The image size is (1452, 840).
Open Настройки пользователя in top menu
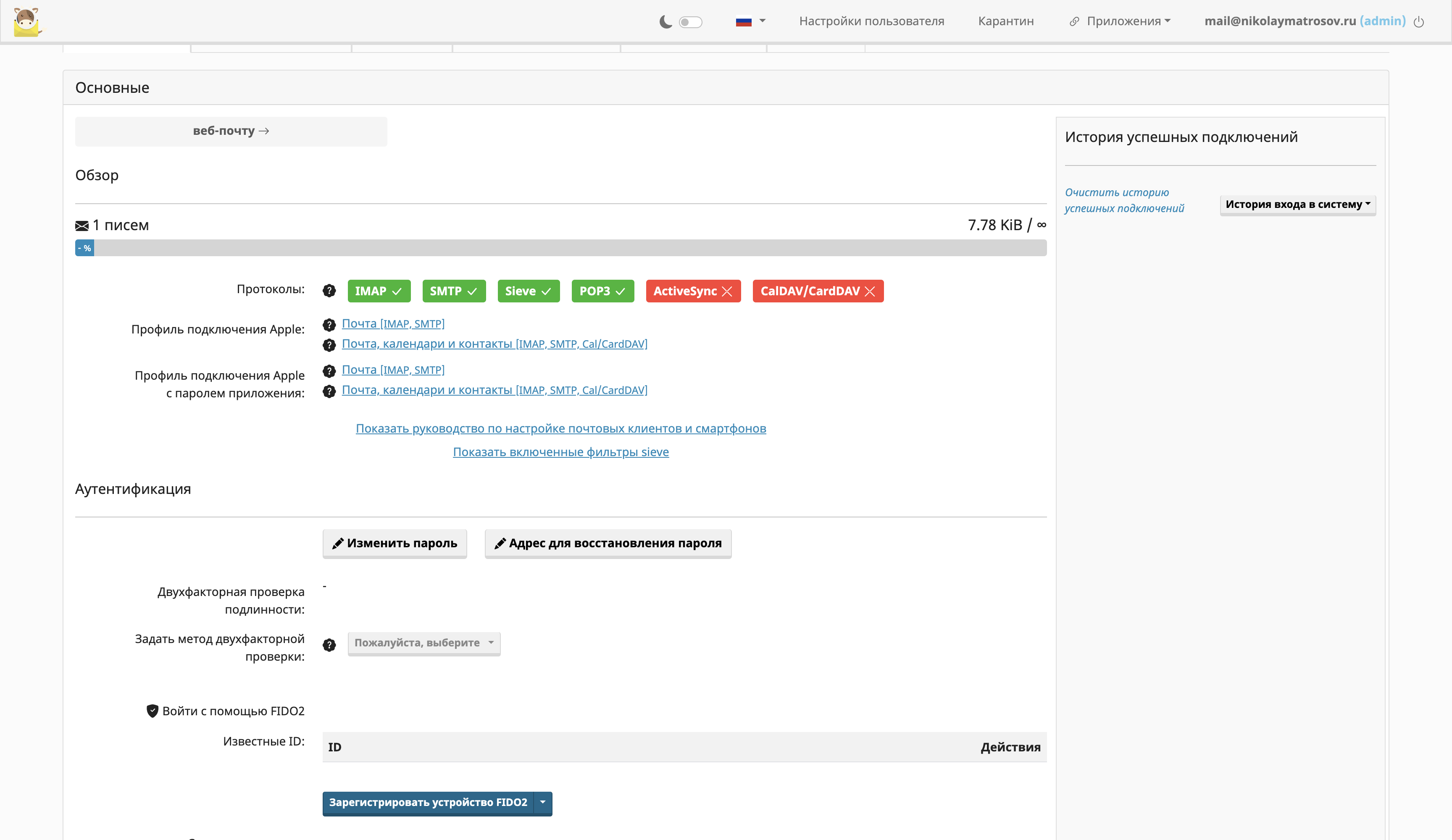pyautogui.click(x=871, y=21)
